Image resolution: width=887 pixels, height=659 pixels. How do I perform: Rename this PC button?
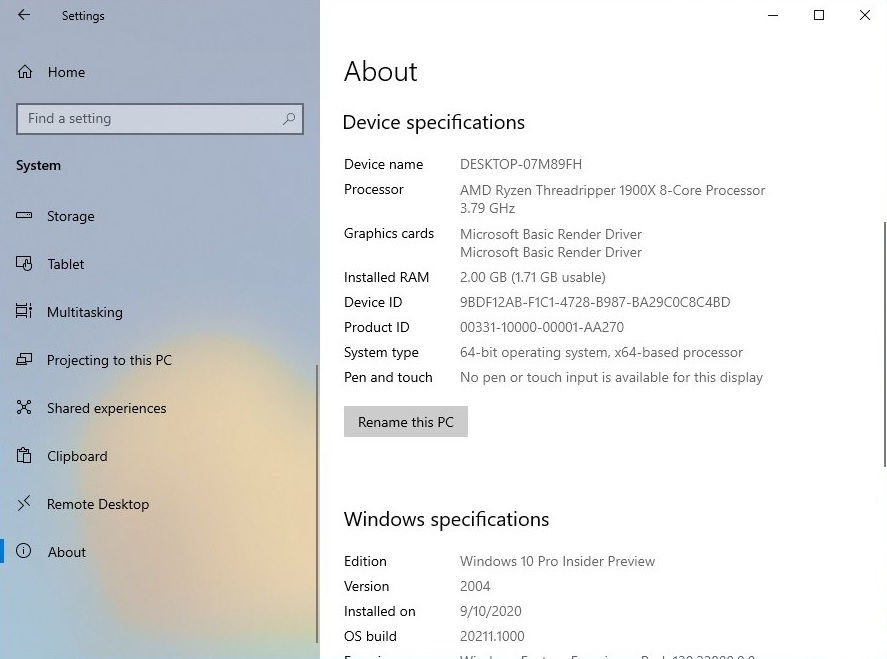click(406, 421)
